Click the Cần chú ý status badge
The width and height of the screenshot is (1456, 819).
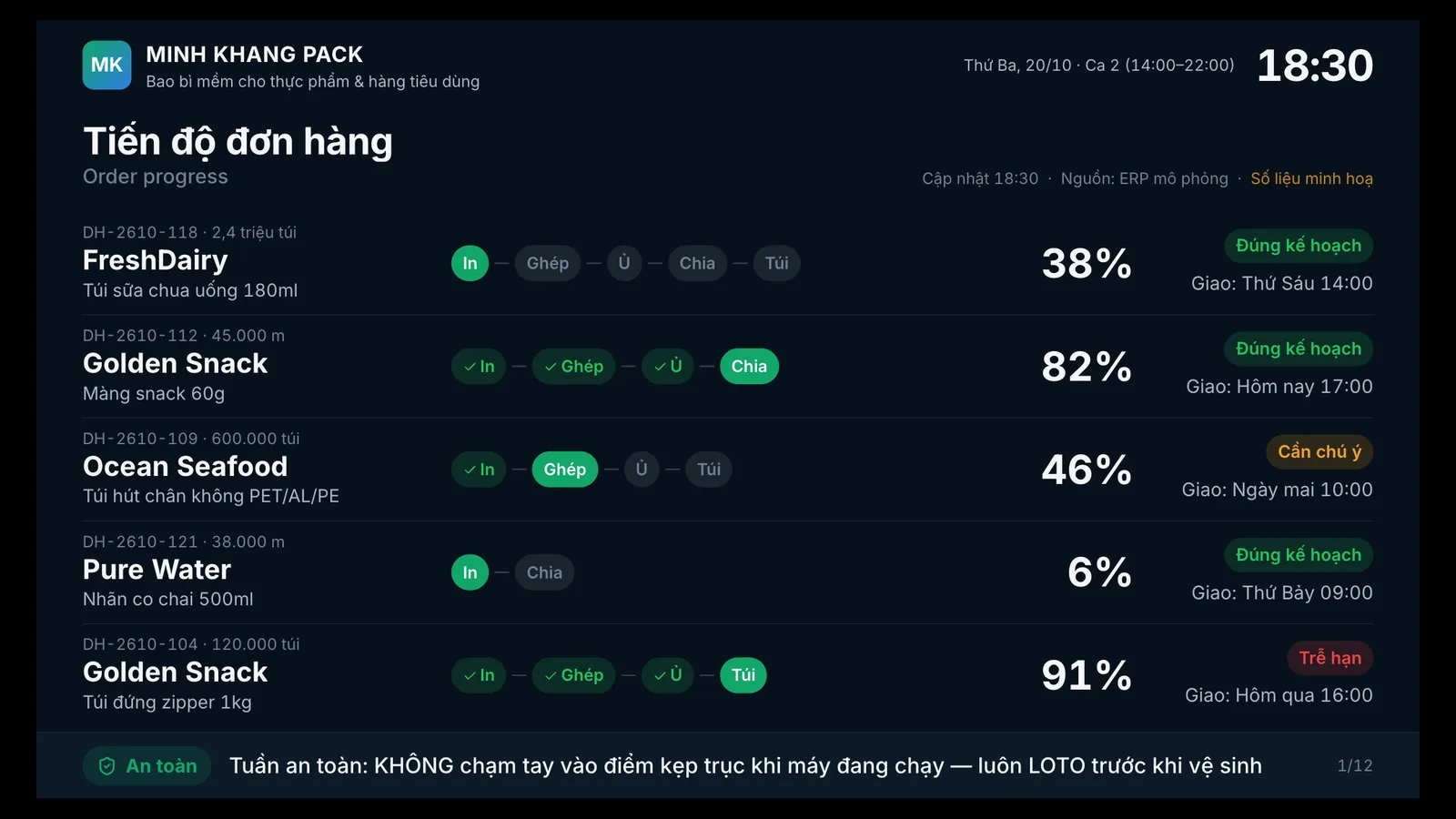(1319, 451)
